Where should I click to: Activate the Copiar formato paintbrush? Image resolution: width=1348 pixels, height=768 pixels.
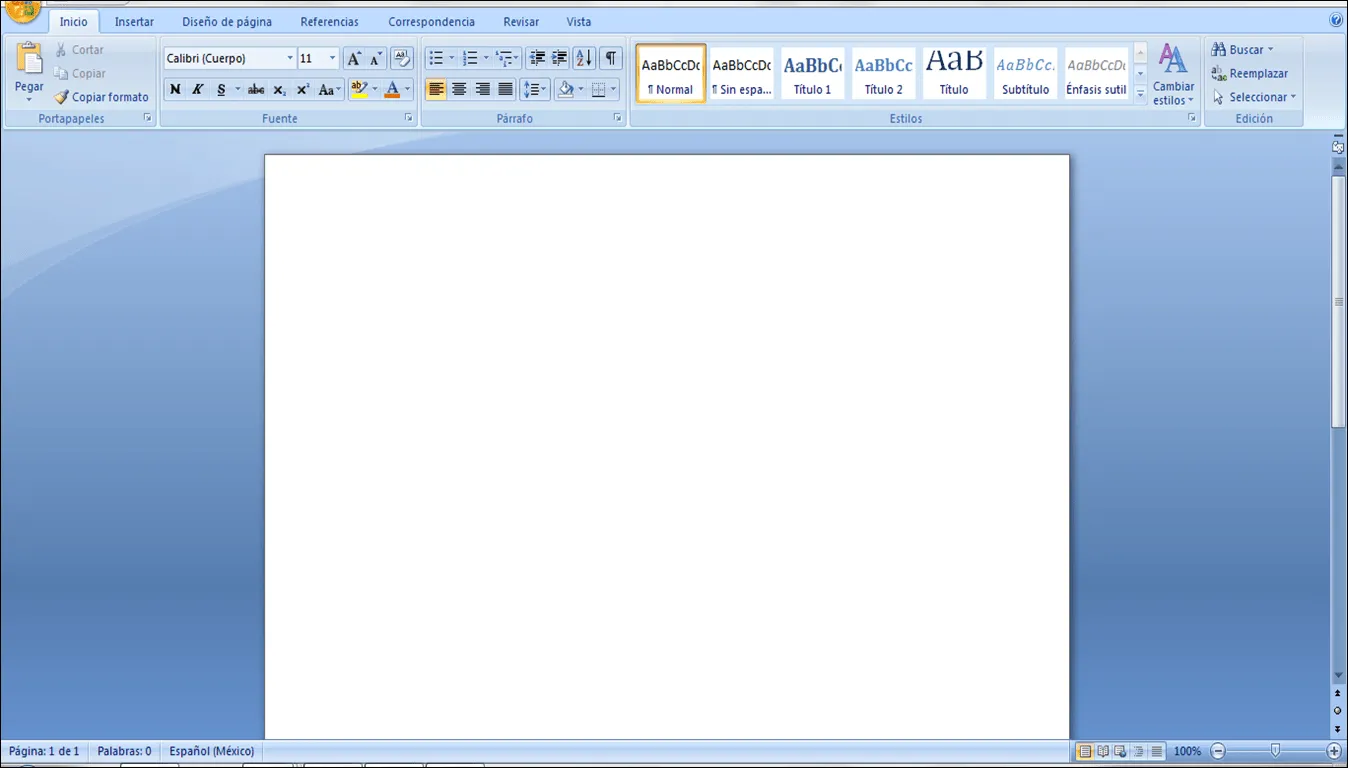101,97
